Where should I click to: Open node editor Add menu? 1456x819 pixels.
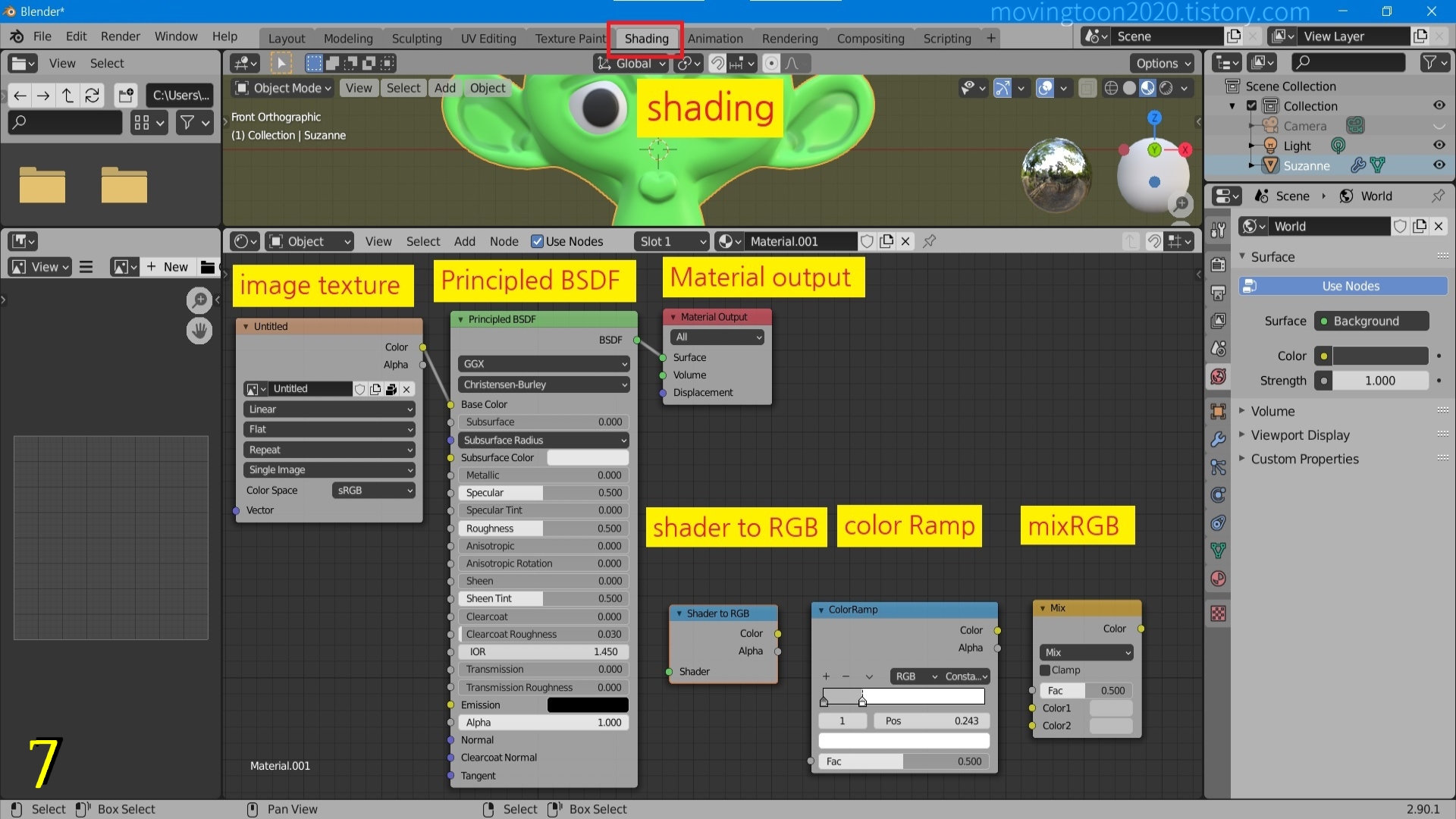[464, 241]
